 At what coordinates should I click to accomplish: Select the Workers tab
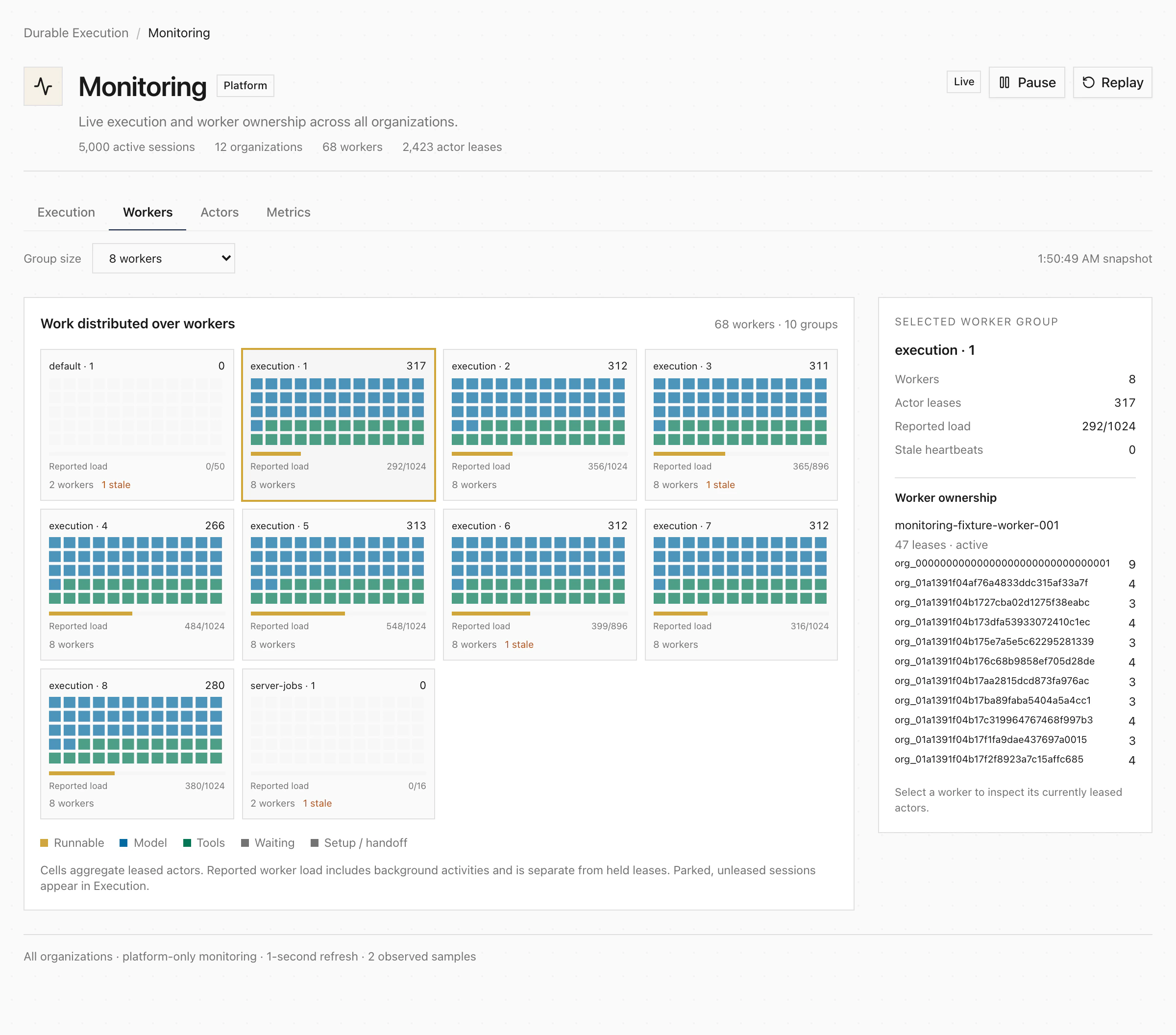coord(148,212)
